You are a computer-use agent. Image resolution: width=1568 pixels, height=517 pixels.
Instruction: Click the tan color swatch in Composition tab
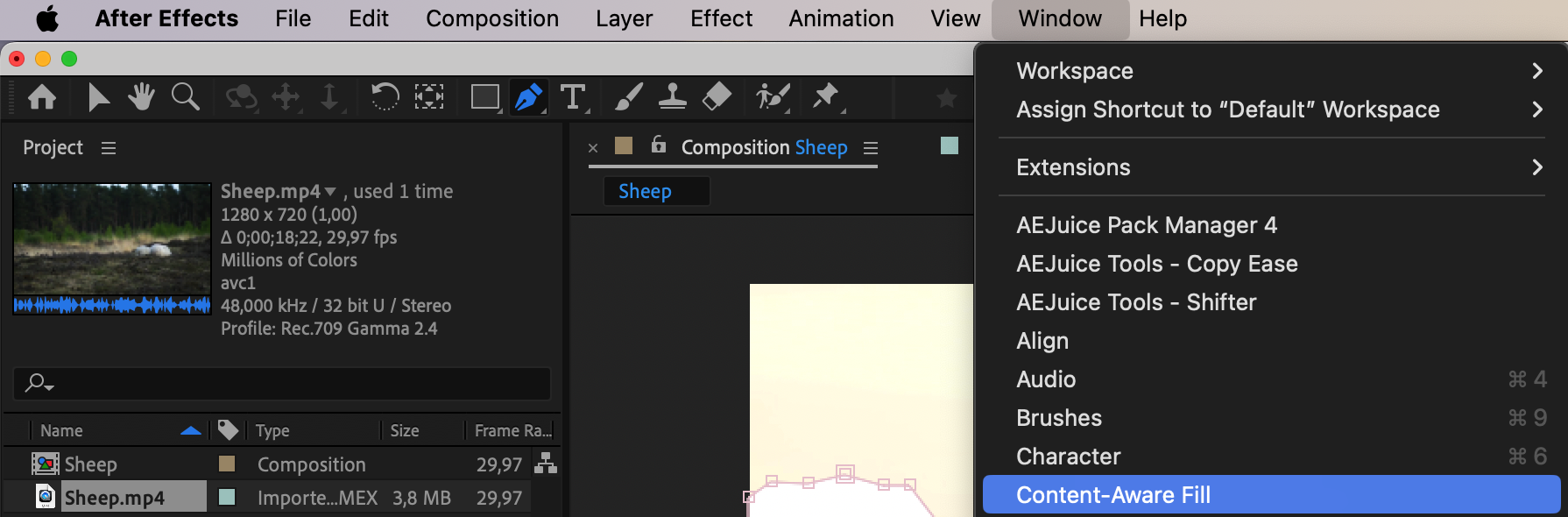624,145
